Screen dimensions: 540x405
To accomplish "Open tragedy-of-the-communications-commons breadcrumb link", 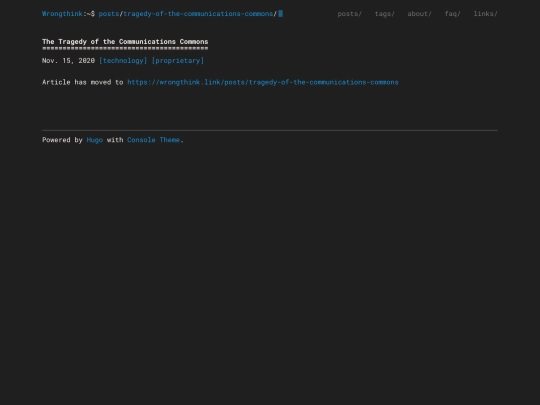I will click(198, 14).
